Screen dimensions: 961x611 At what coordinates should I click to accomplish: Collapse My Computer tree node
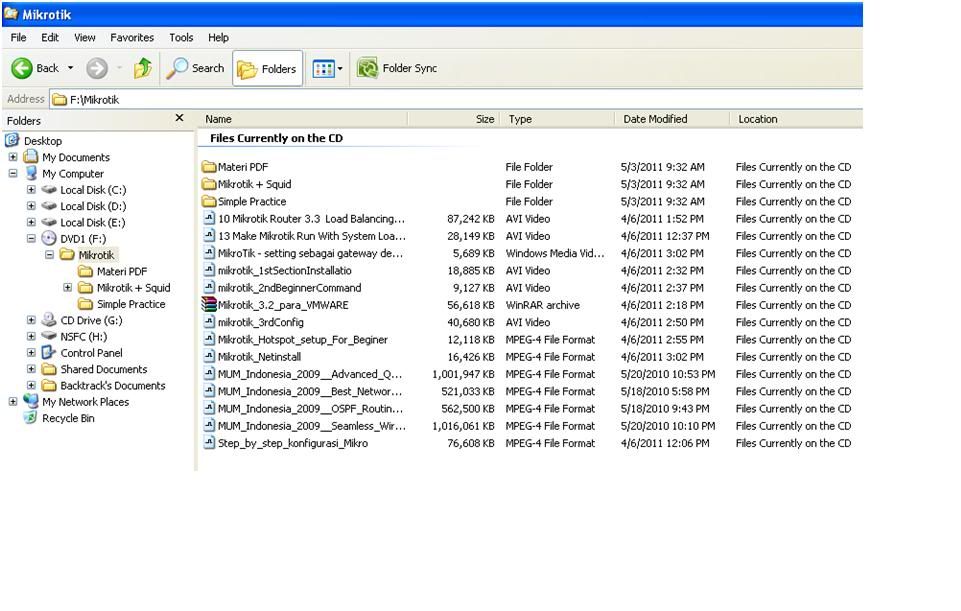click(x=13, y=173)
